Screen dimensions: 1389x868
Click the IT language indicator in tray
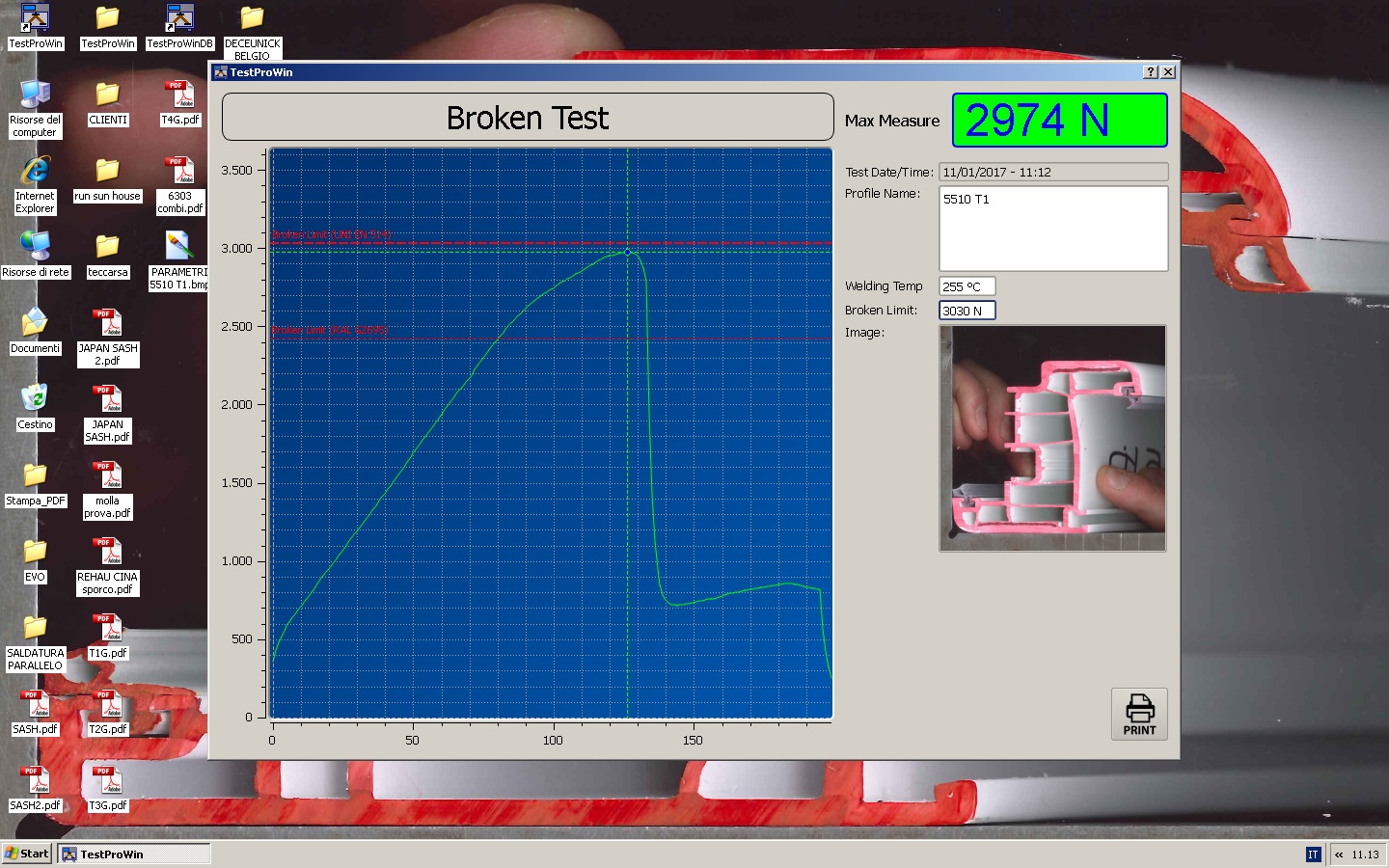pyautogui.click(x=1312, y=854)
